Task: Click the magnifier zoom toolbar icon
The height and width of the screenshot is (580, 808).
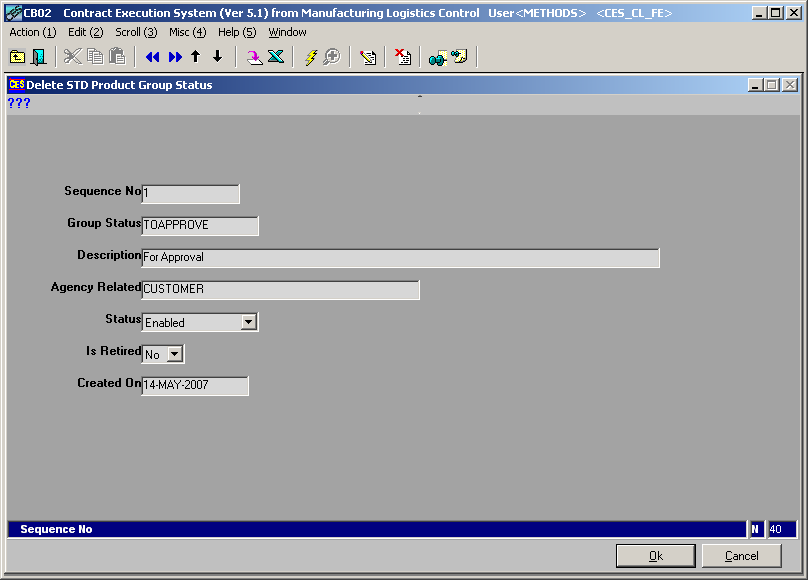Action: (x=331, y=57)
